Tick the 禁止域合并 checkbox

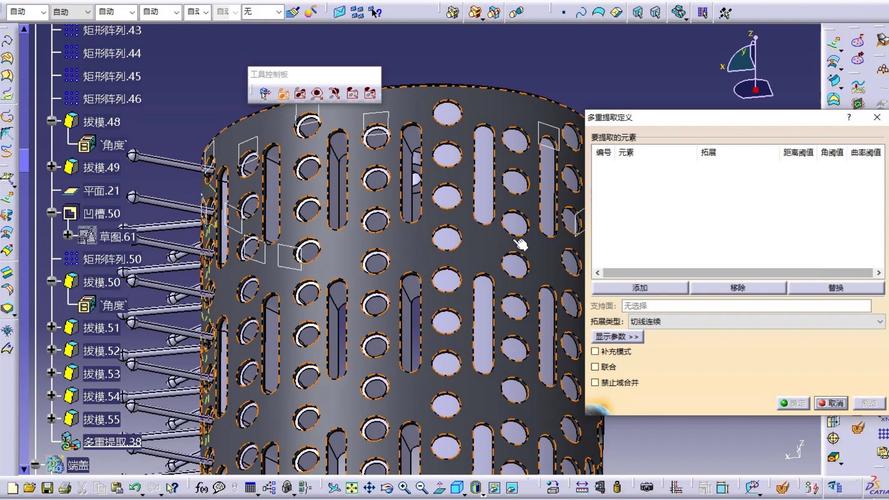[x=595, y=383]
